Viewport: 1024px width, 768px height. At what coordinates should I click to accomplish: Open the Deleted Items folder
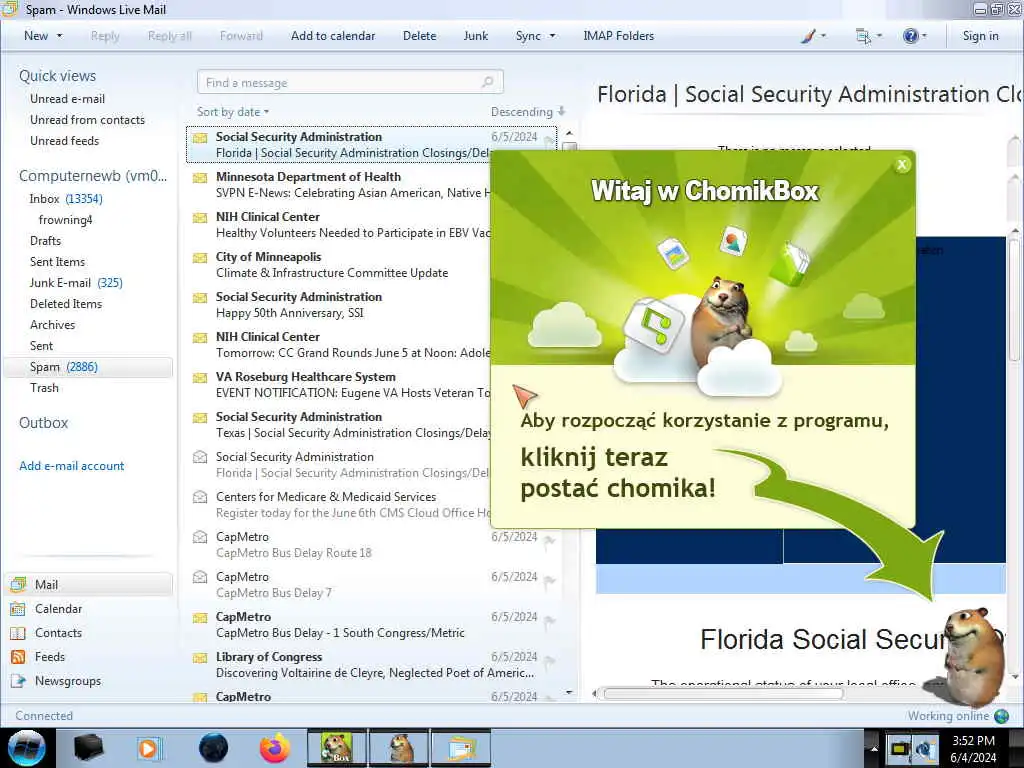[x=66, y=304]
